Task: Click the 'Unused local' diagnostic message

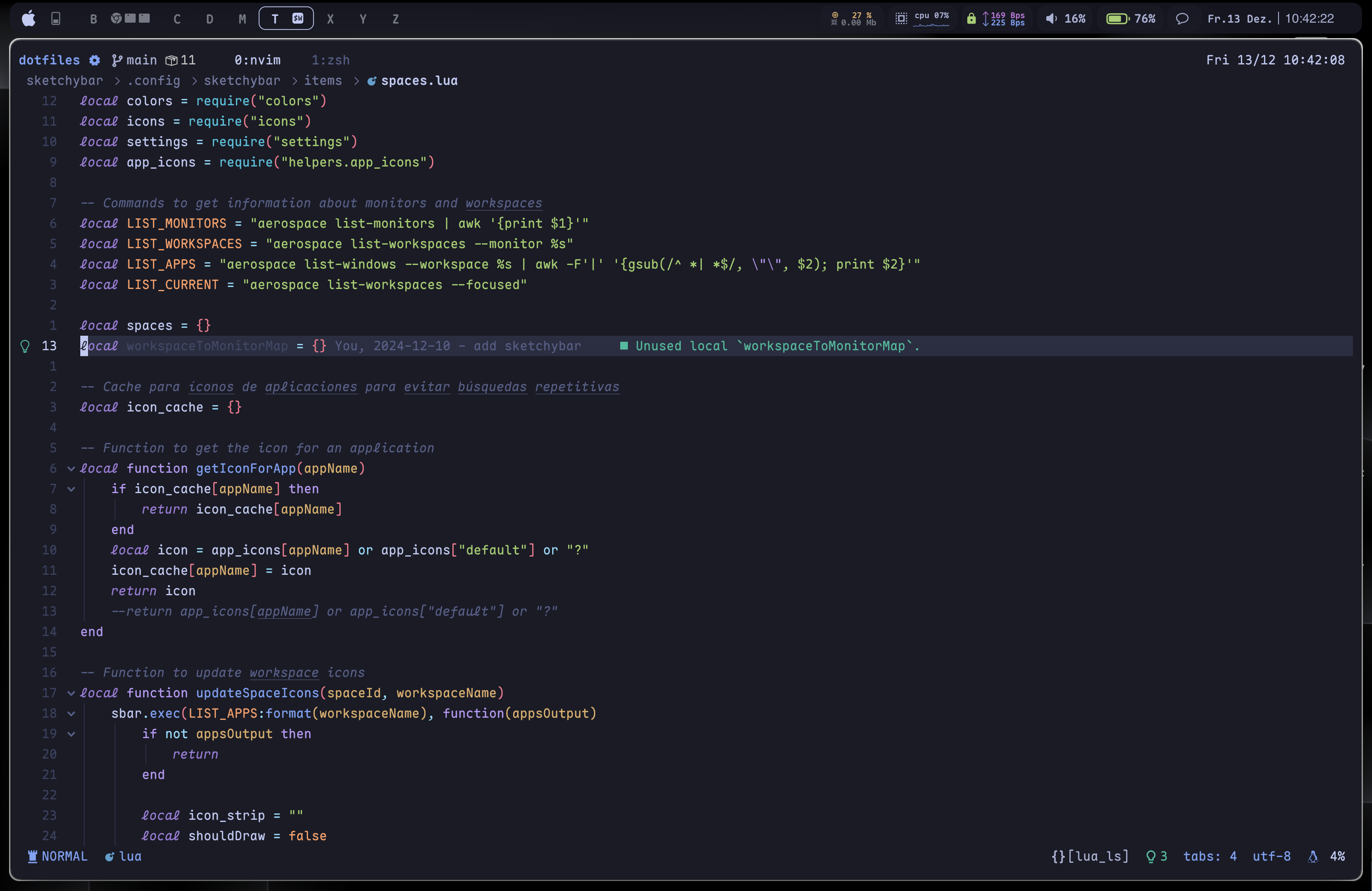Action: pos(778,346)
